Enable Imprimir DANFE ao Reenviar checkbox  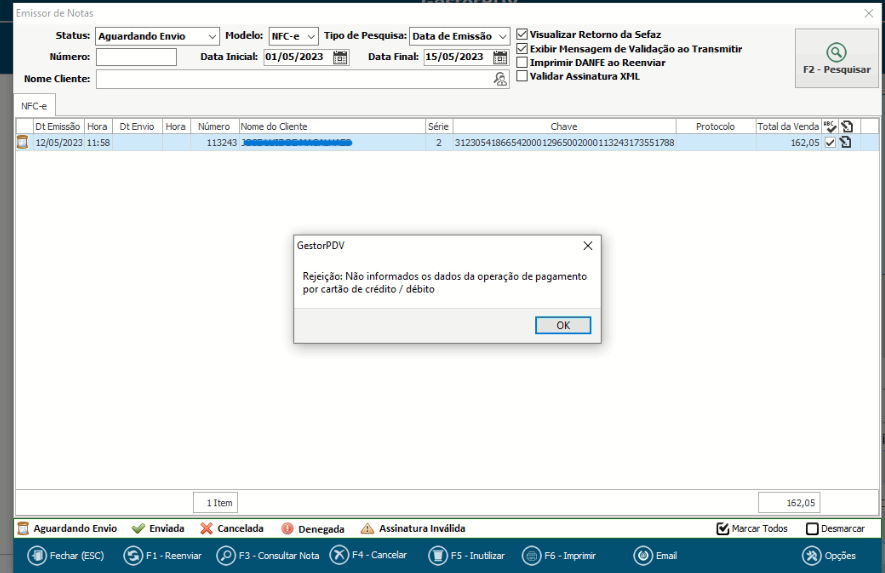click(522, 62)
